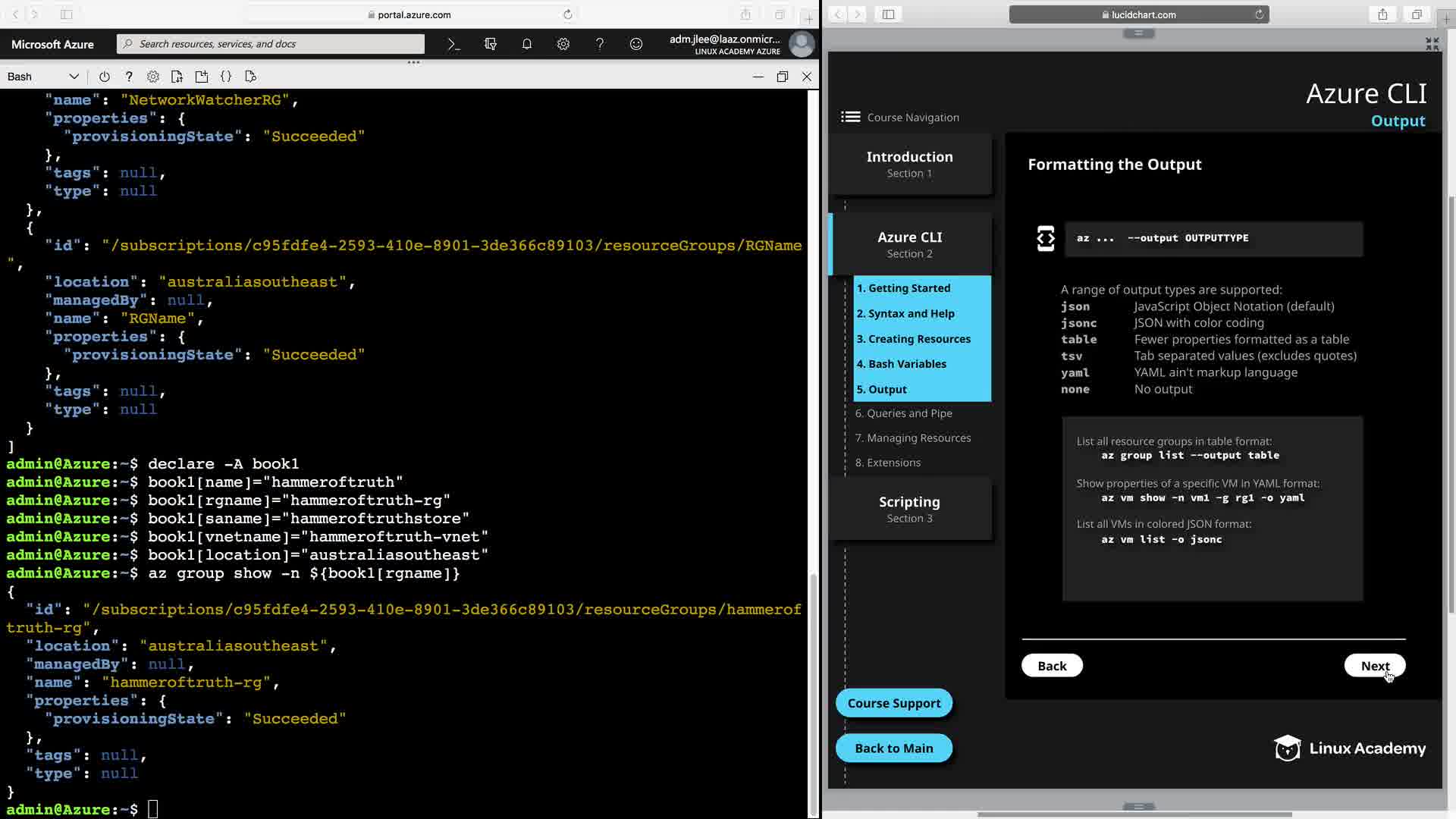Send feedback via smiley icon
1456x819 pixels.
click(636, 44)
